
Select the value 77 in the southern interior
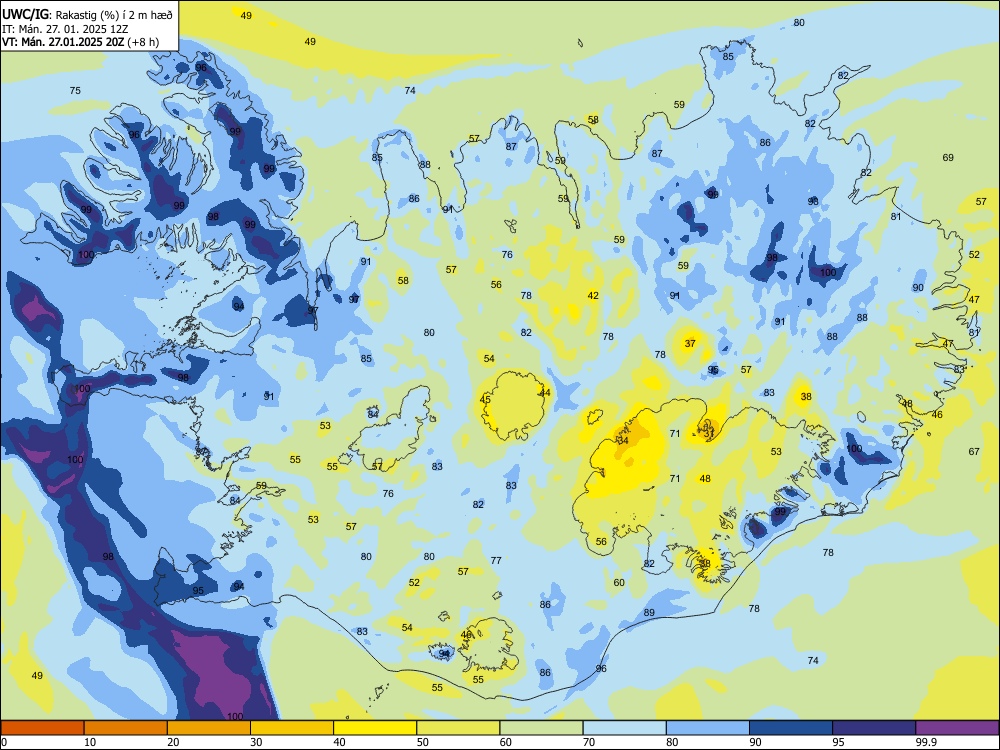coord(496,561)
